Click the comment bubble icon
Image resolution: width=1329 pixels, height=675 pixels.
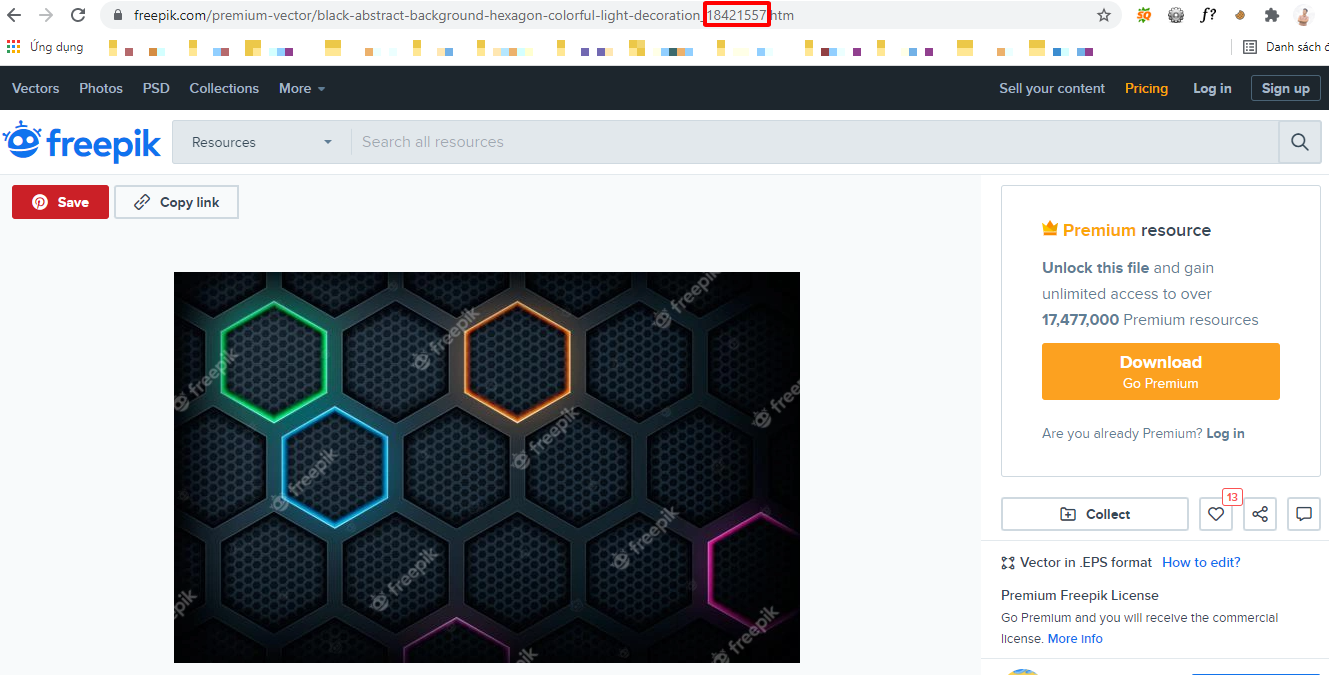(x=1303, y=513)
